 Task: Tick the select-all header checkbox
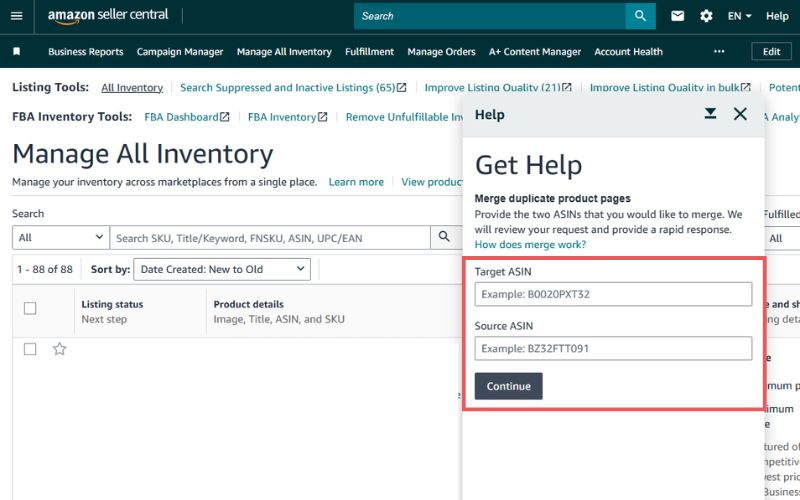[x=30, y=308]
